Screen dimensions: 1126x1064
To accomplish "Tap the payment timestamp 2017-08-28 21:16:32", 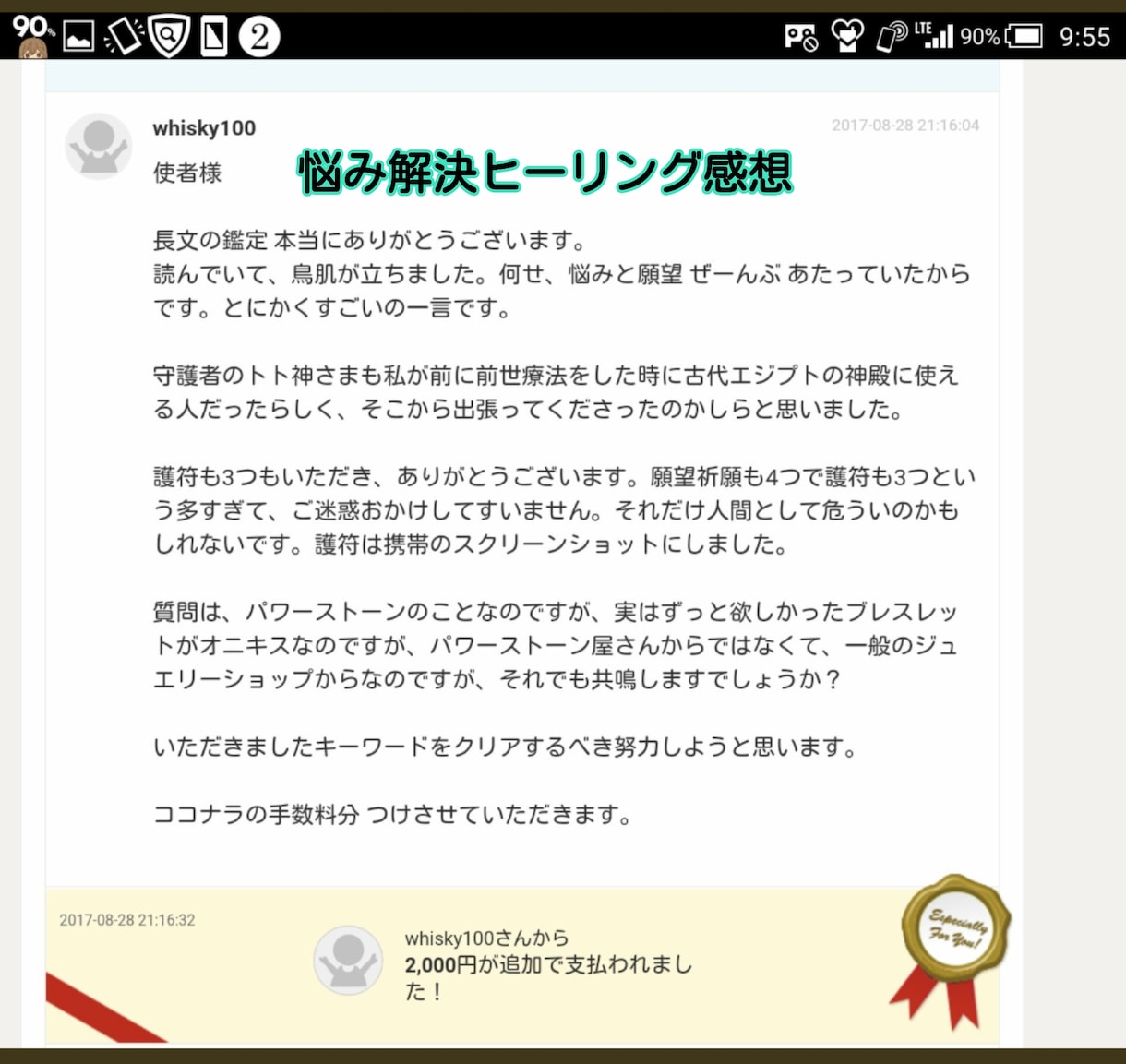I will click(127, 920).
